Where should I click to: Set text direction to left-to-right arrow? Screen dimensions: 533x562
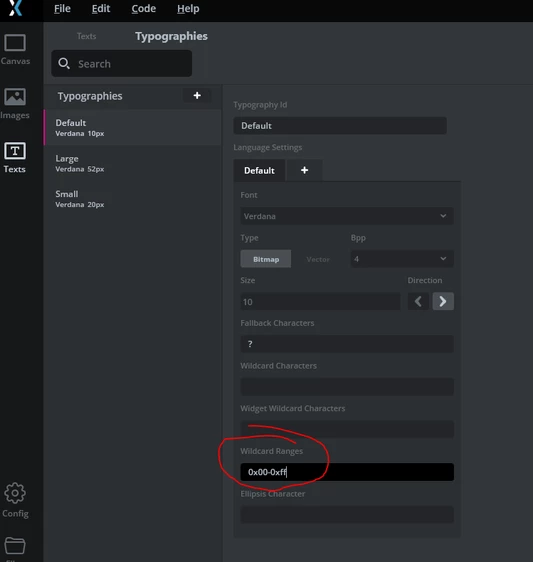(443, 301)
